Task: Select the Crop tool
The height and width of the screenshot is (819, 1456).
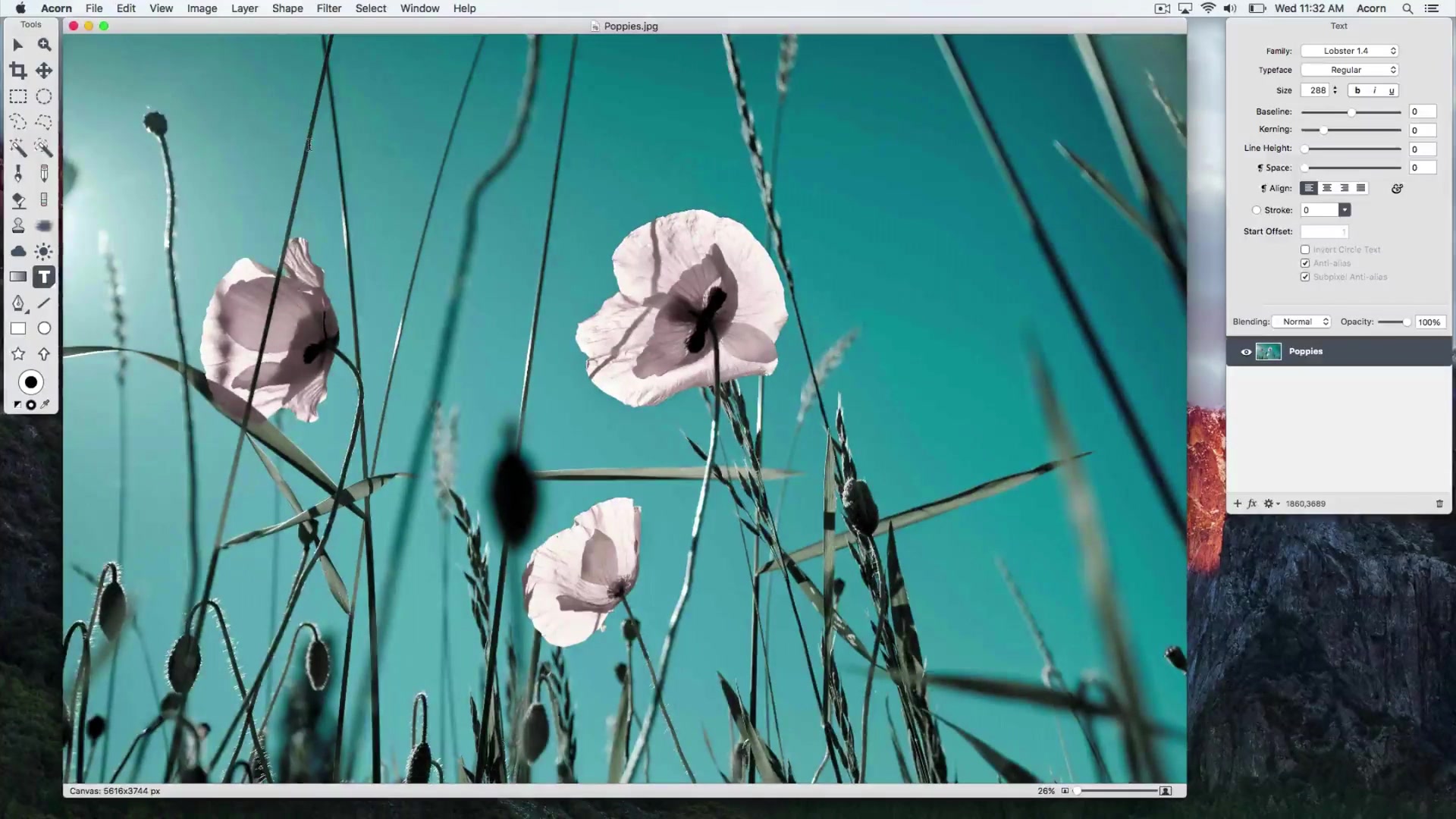Action: tap(18, 70)
